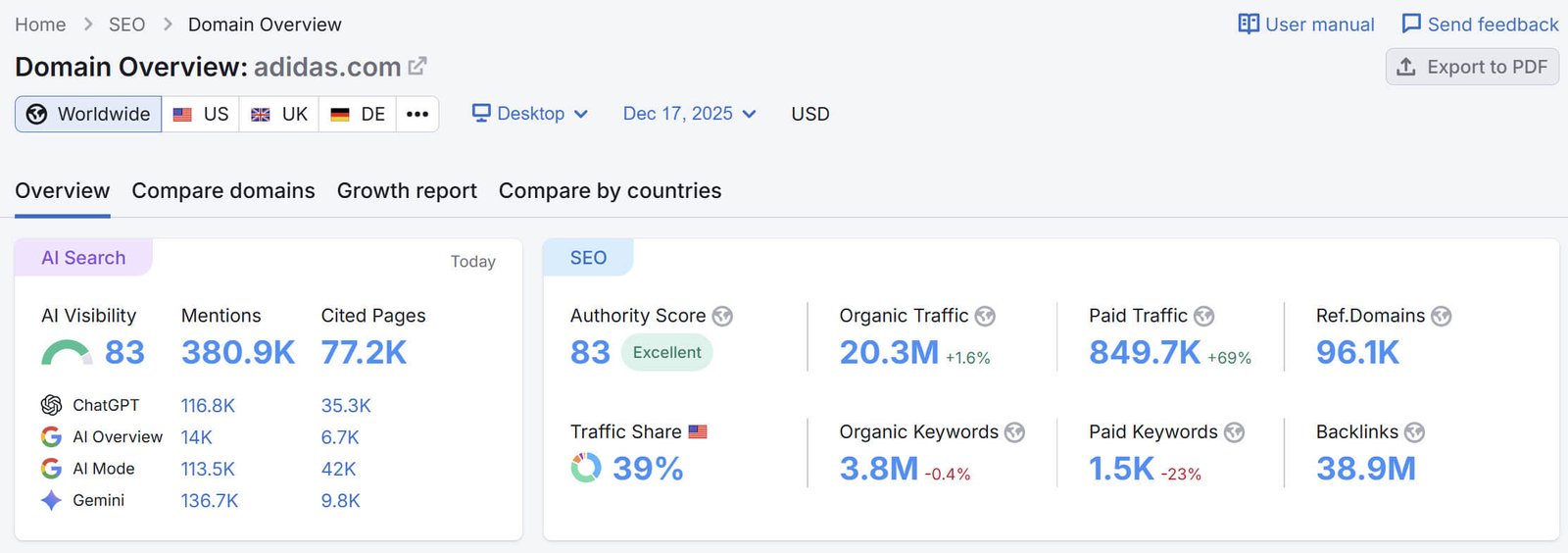Open Organic Traffic value 20.3M
This screenshot has height=553, width=1568.
click(x=889, y=352)
